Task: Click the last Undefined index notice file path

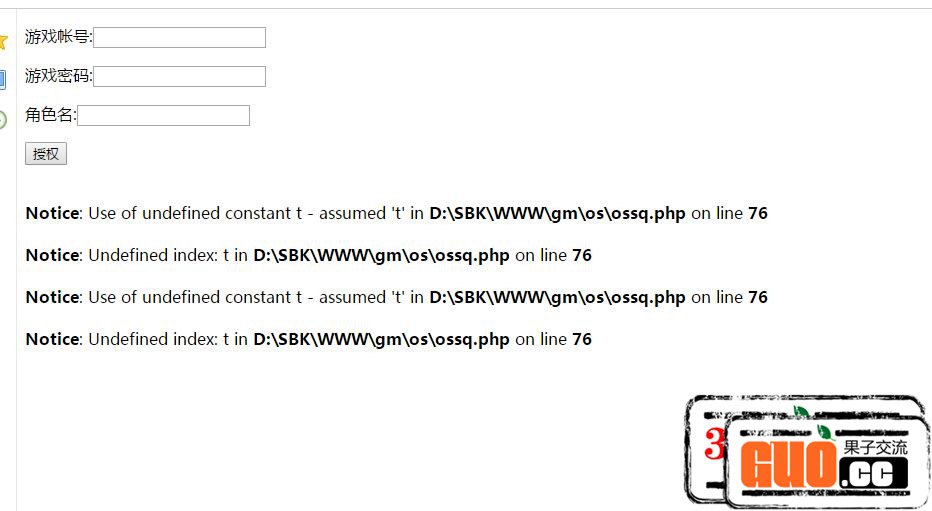Action: (381, 339)
